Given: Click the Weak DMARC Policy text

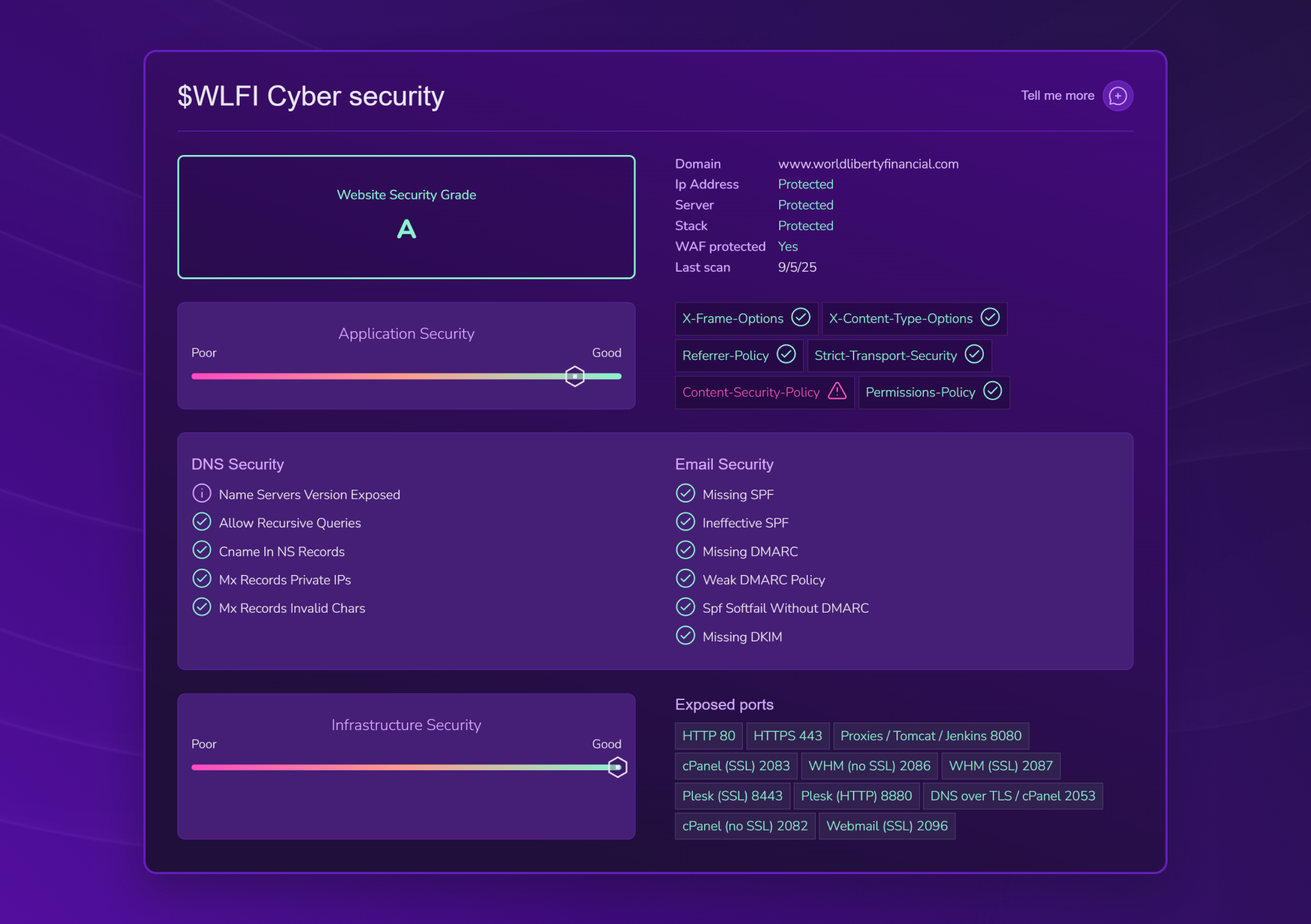Looking at the screenshot, I should pos(763,580).
